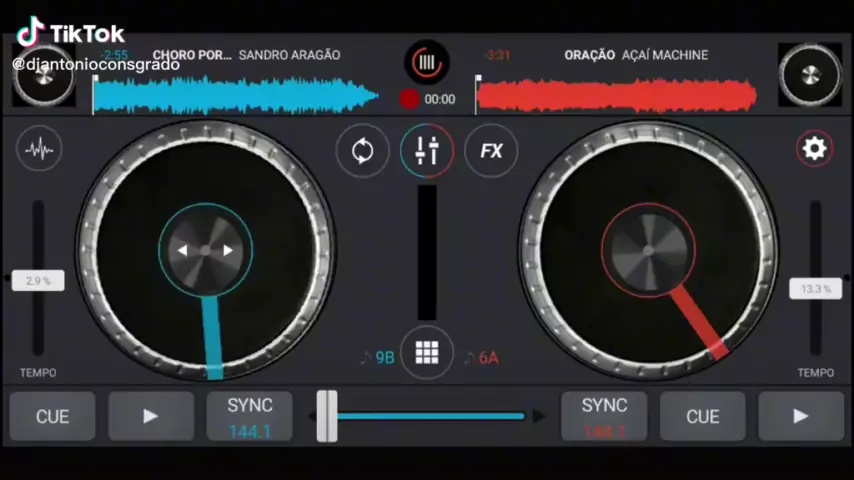Image resolution: width=854 pixels, height=480 pixels.
Task: Toggle SYNC on the left deck
Action: tap(249, 416)
